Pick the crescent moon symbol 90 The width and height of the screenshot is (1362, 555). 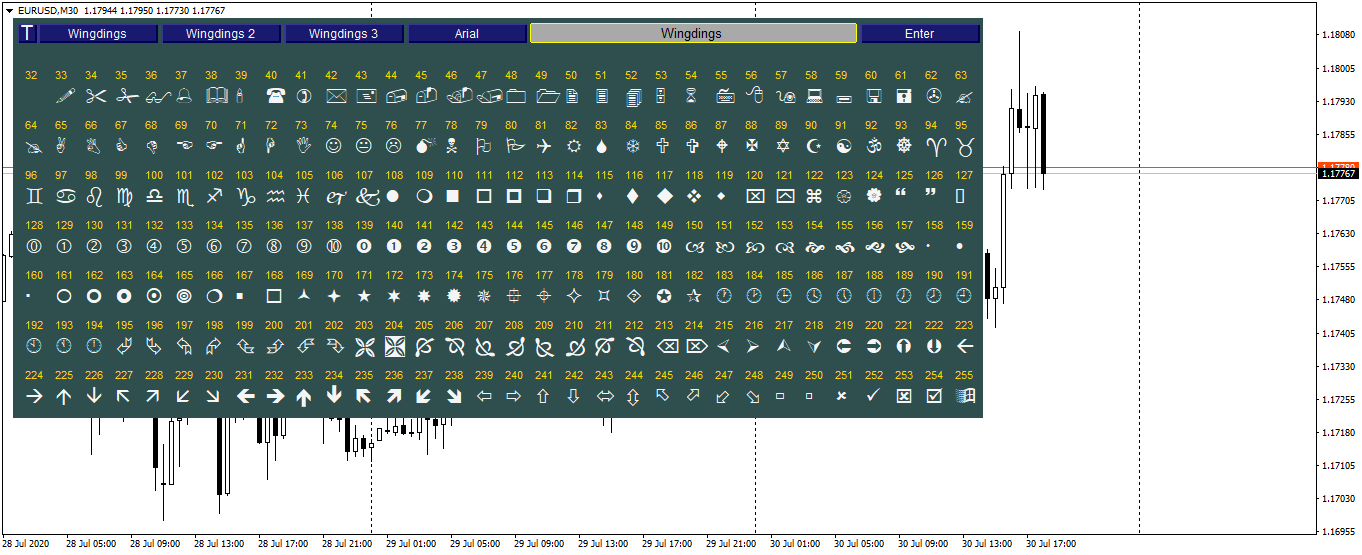coord(813,146)
